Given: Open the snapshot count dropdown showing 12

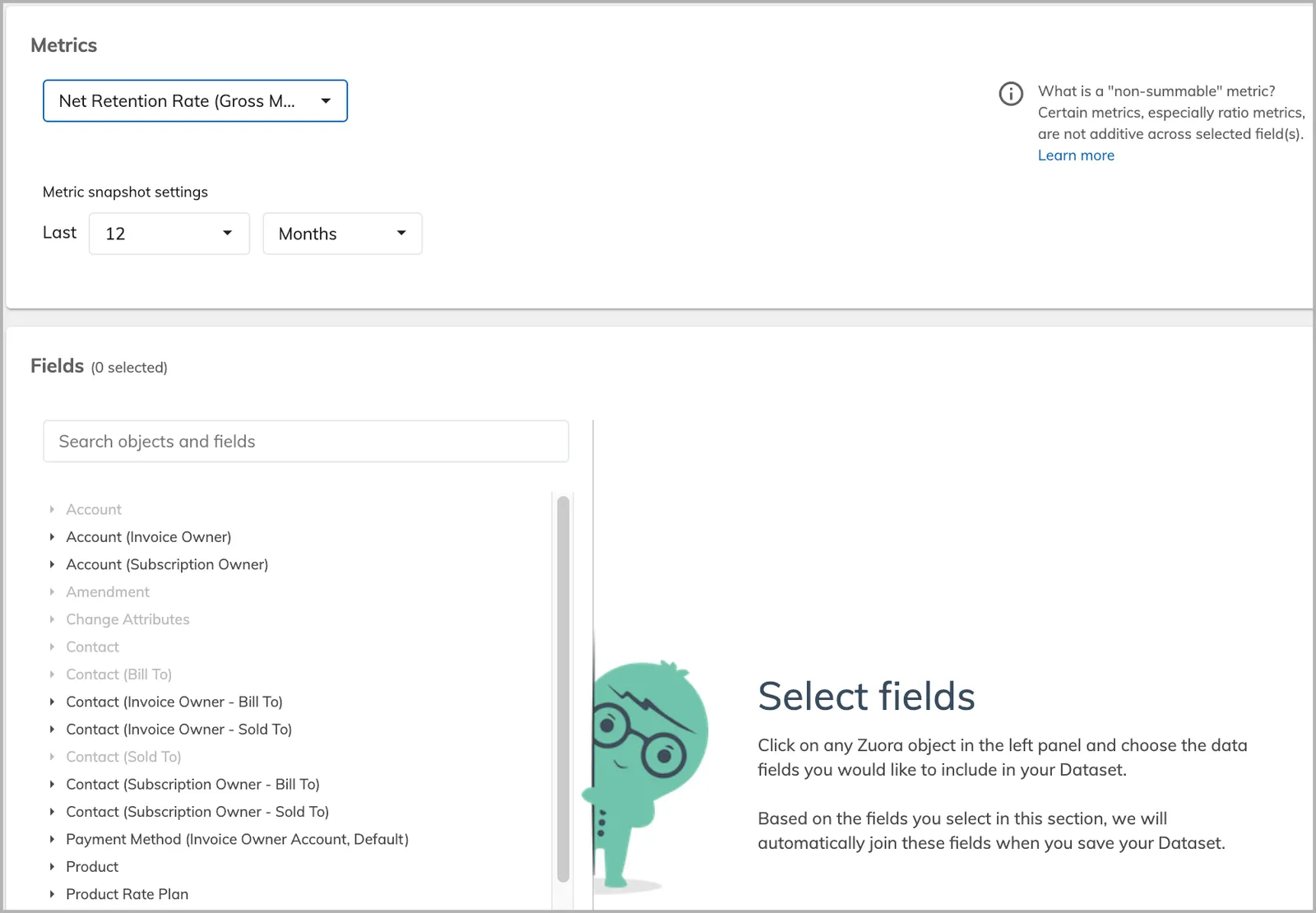Looking at the screenshot, I should (x=169, y=234).
